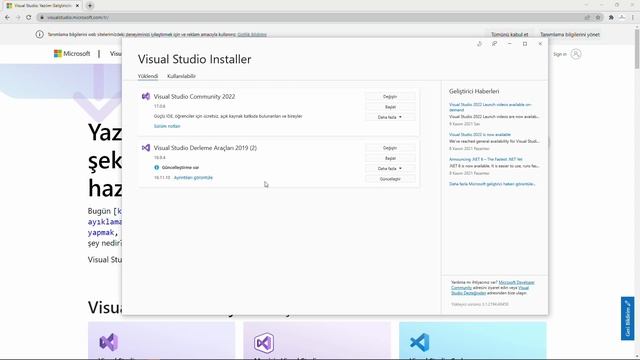
Task: Open news link Announcing .NET 6
Action: click(486, 159)
